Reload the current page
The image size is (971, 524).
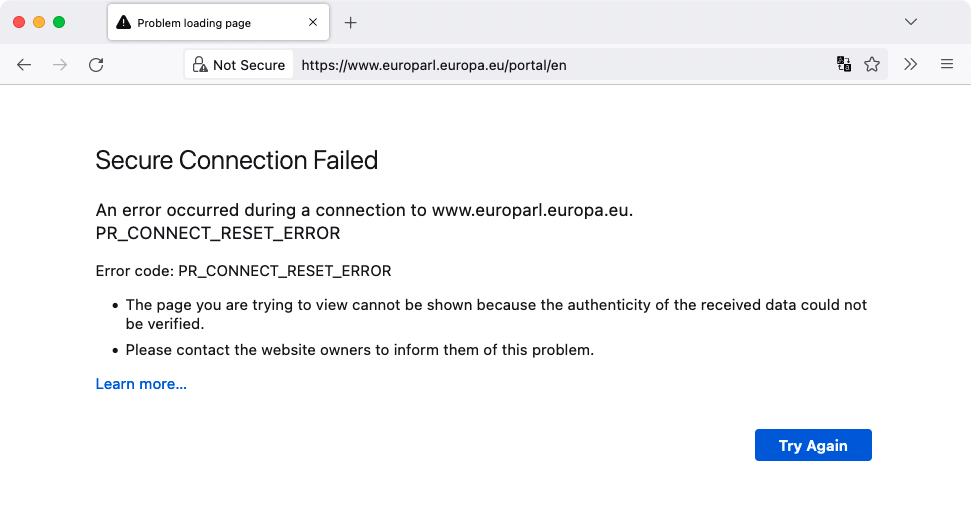tap(96, 64)
